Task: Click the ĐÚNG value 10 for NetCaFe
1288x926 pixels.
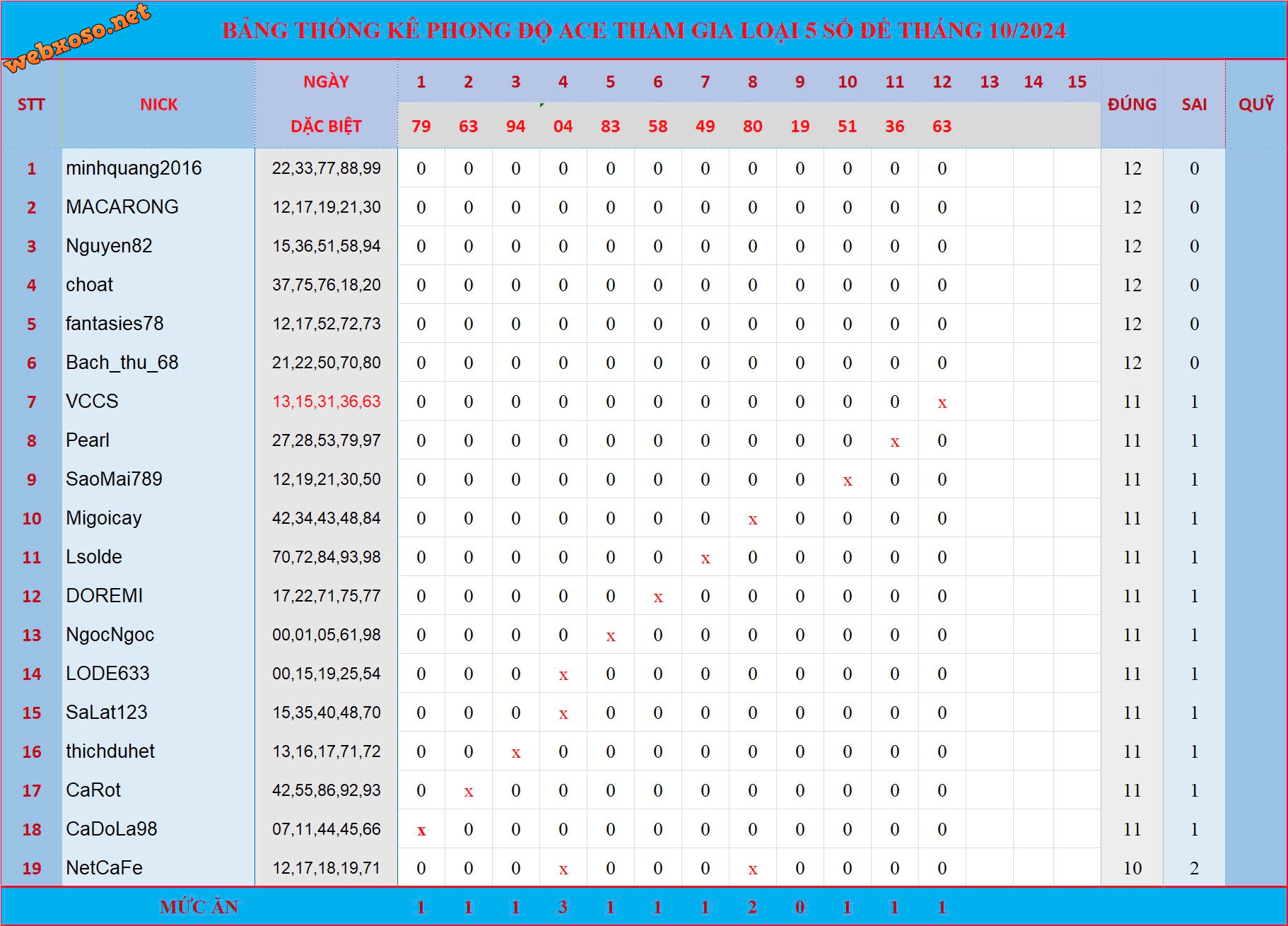Action: tap(1132, 868)
